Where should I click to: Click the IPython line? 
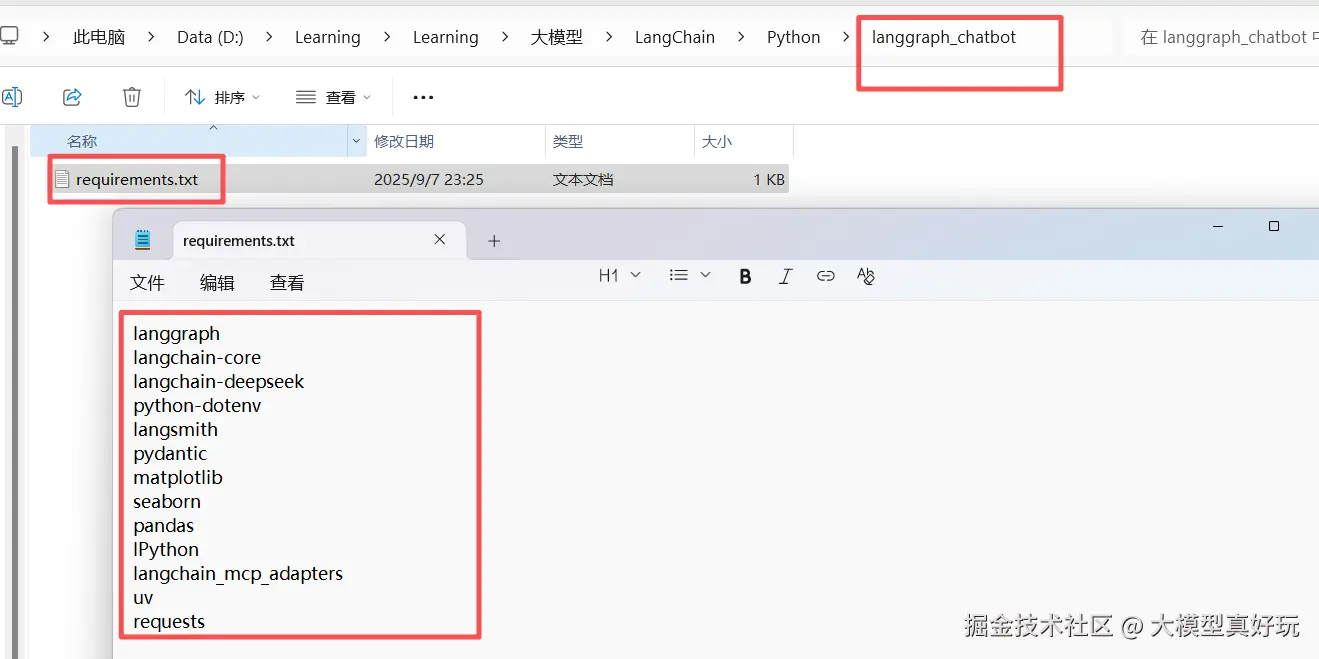[x=166, y=550]
